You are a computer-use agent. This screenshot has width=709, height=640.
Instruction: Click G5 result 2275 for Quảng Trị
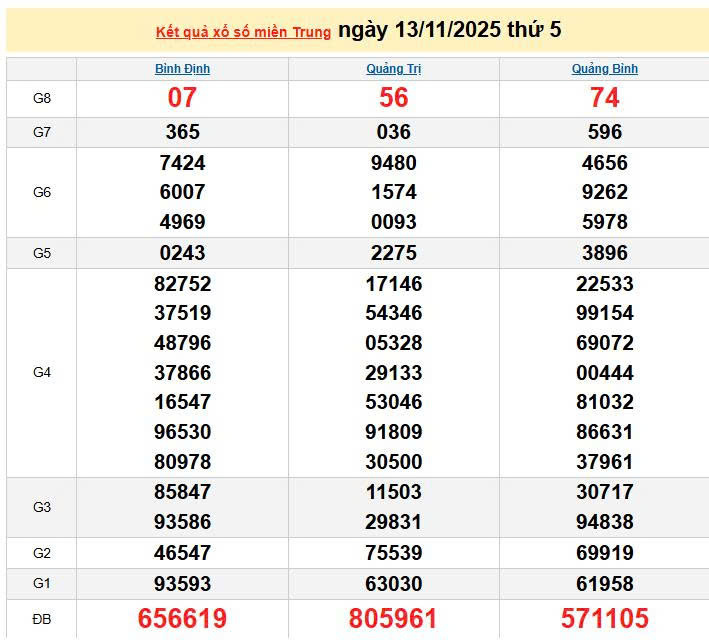click(x=393, y=253)
